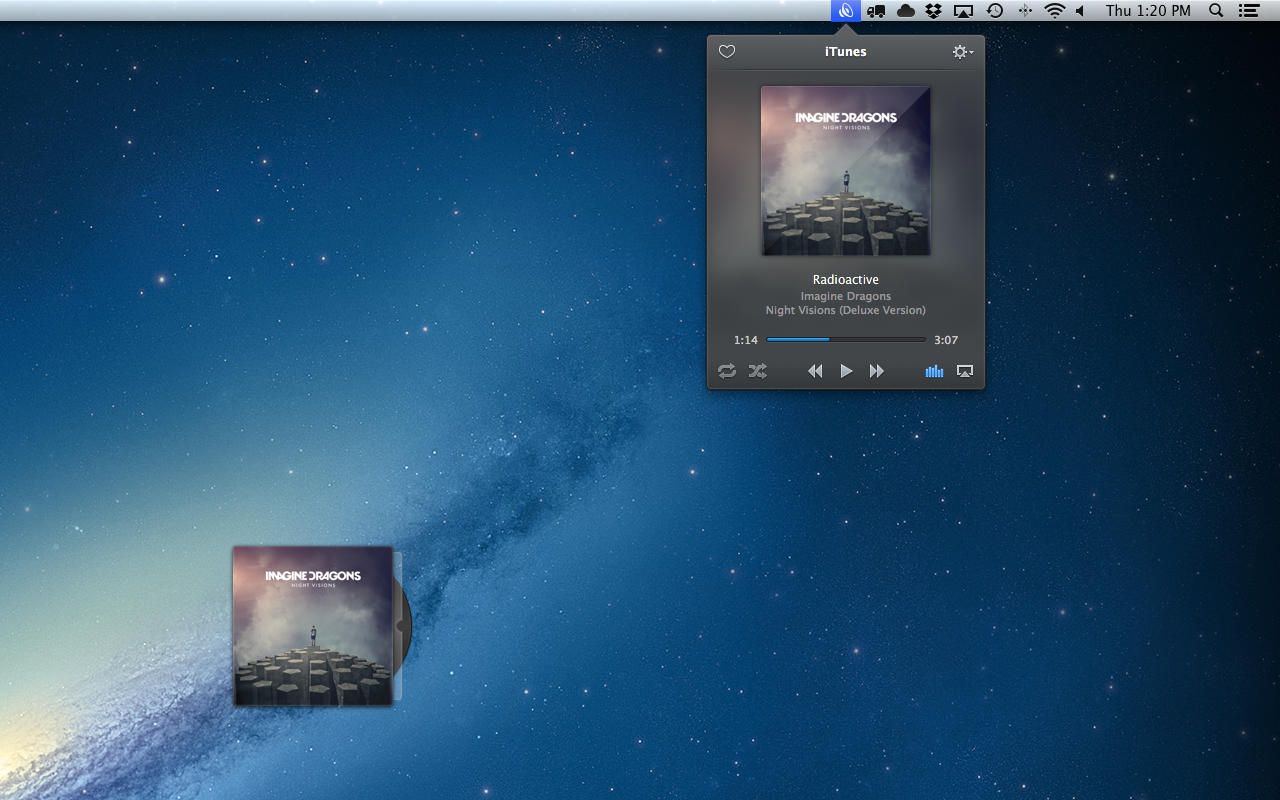Image resolution: width=1280 pixels, height=800 pixels.
Task: Open AirPlay output in the player
Action: pos(965,371)
